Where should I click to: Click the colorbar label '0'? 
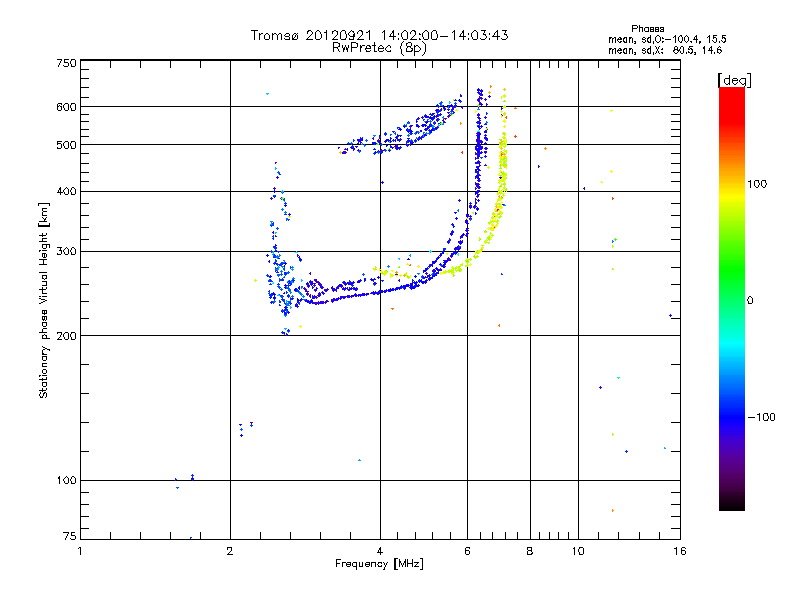pos(750,301)
